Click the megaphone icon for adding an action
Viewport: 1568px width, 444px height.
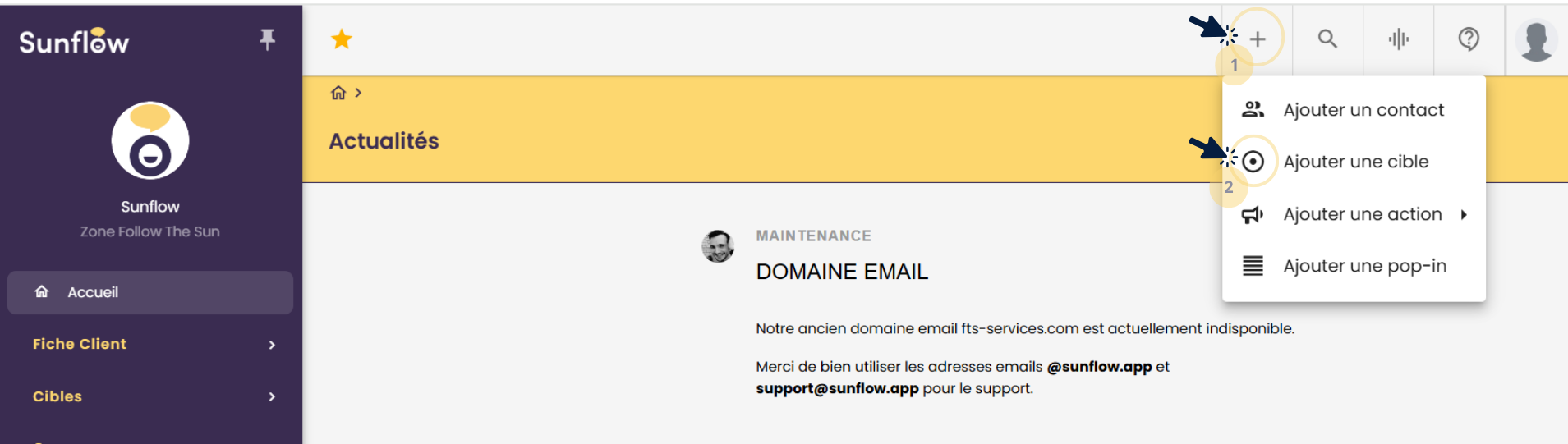[x=1253, y=214]
